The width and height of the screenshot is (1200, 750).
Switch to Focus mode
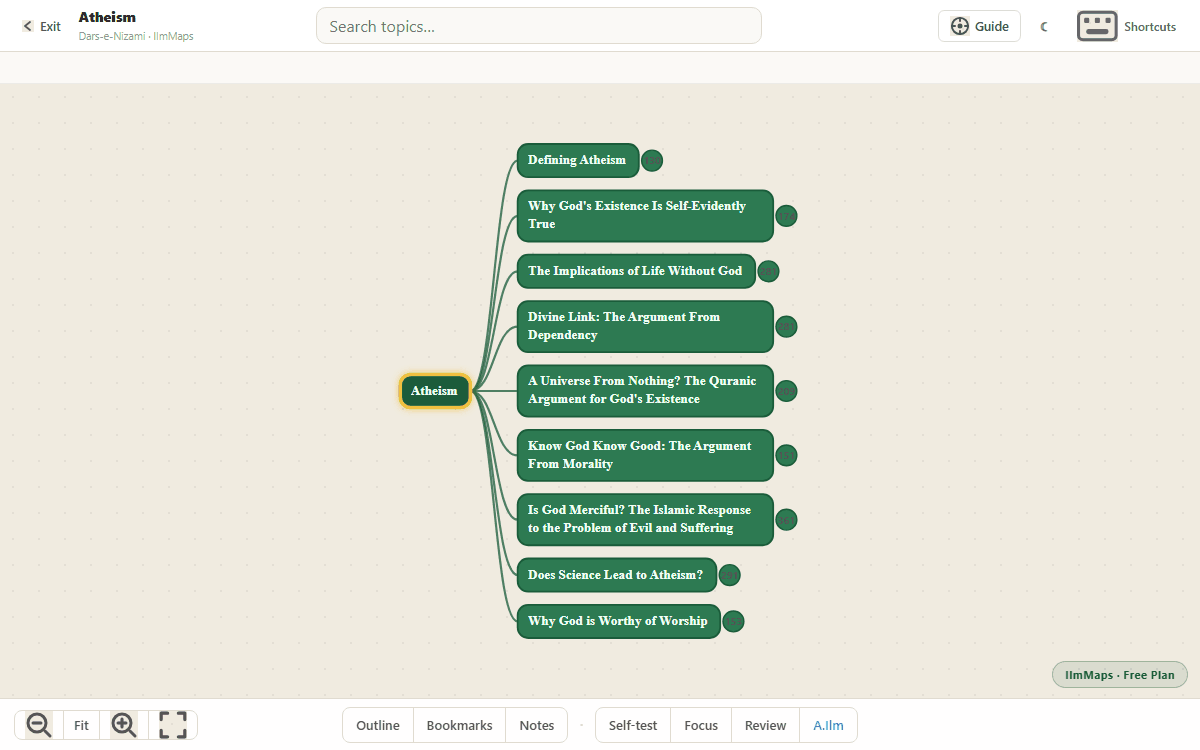click(701, 725)
